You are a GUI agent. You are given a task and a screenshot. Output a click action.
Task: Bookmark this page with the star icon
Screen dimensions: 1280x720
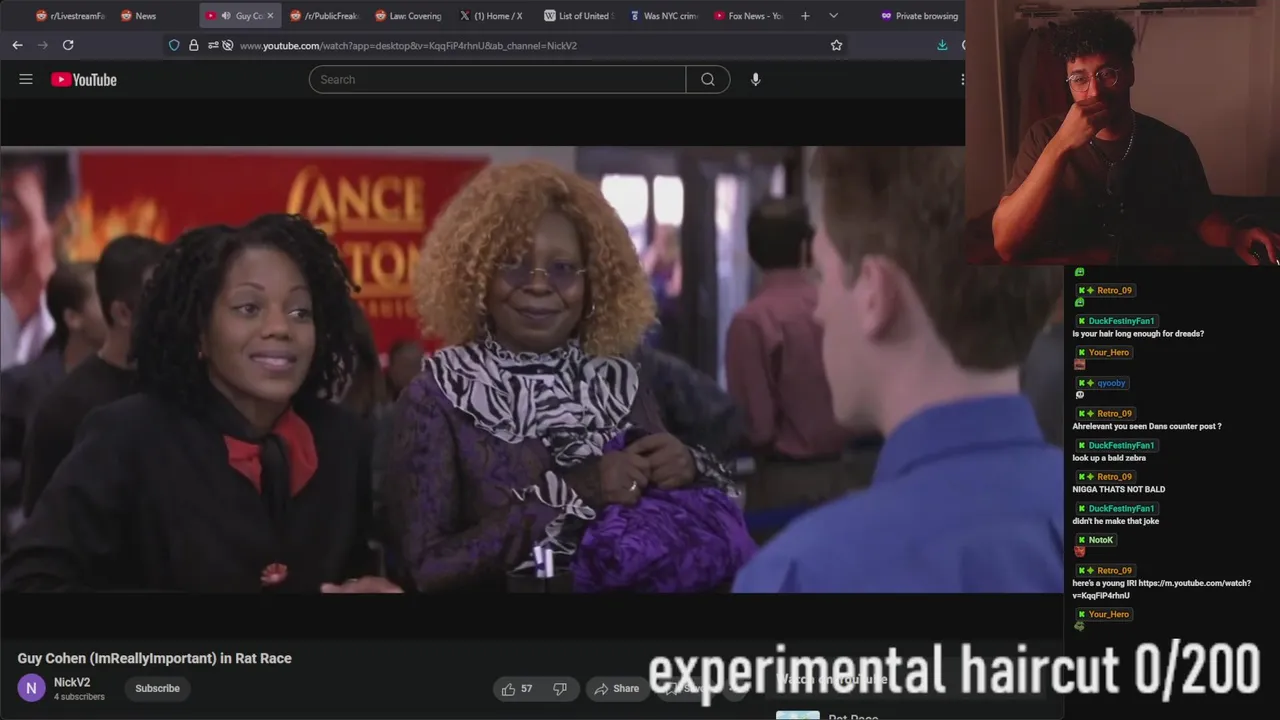point(836,45)
